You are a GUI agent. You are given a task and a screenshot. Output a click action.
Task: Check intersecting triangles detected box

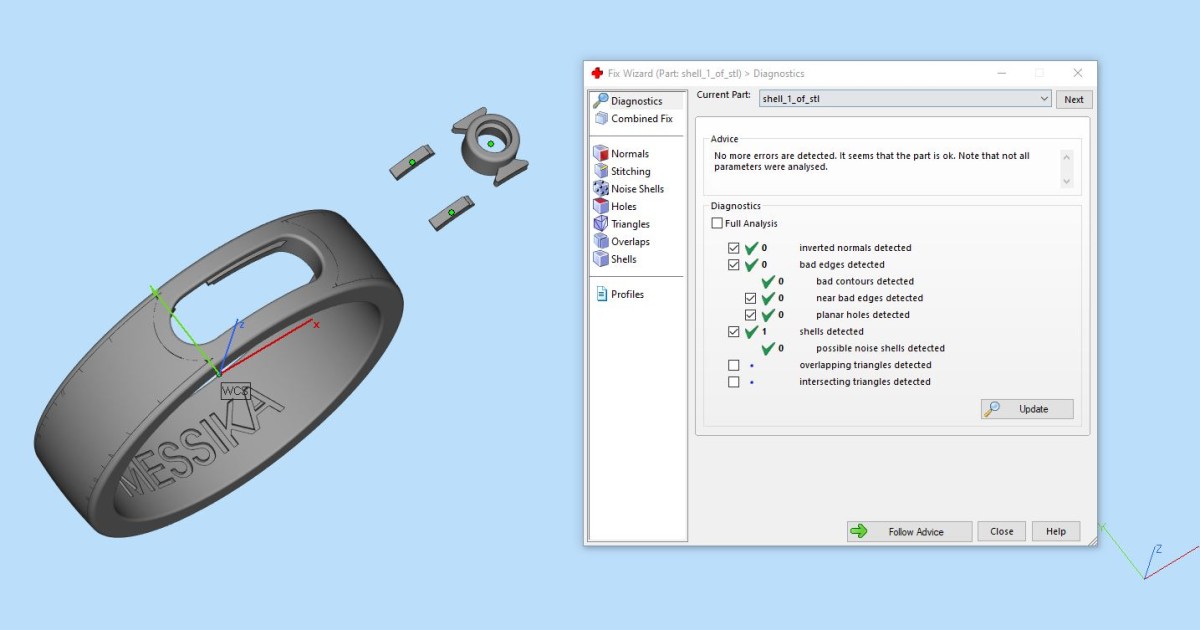pos(734,382)
